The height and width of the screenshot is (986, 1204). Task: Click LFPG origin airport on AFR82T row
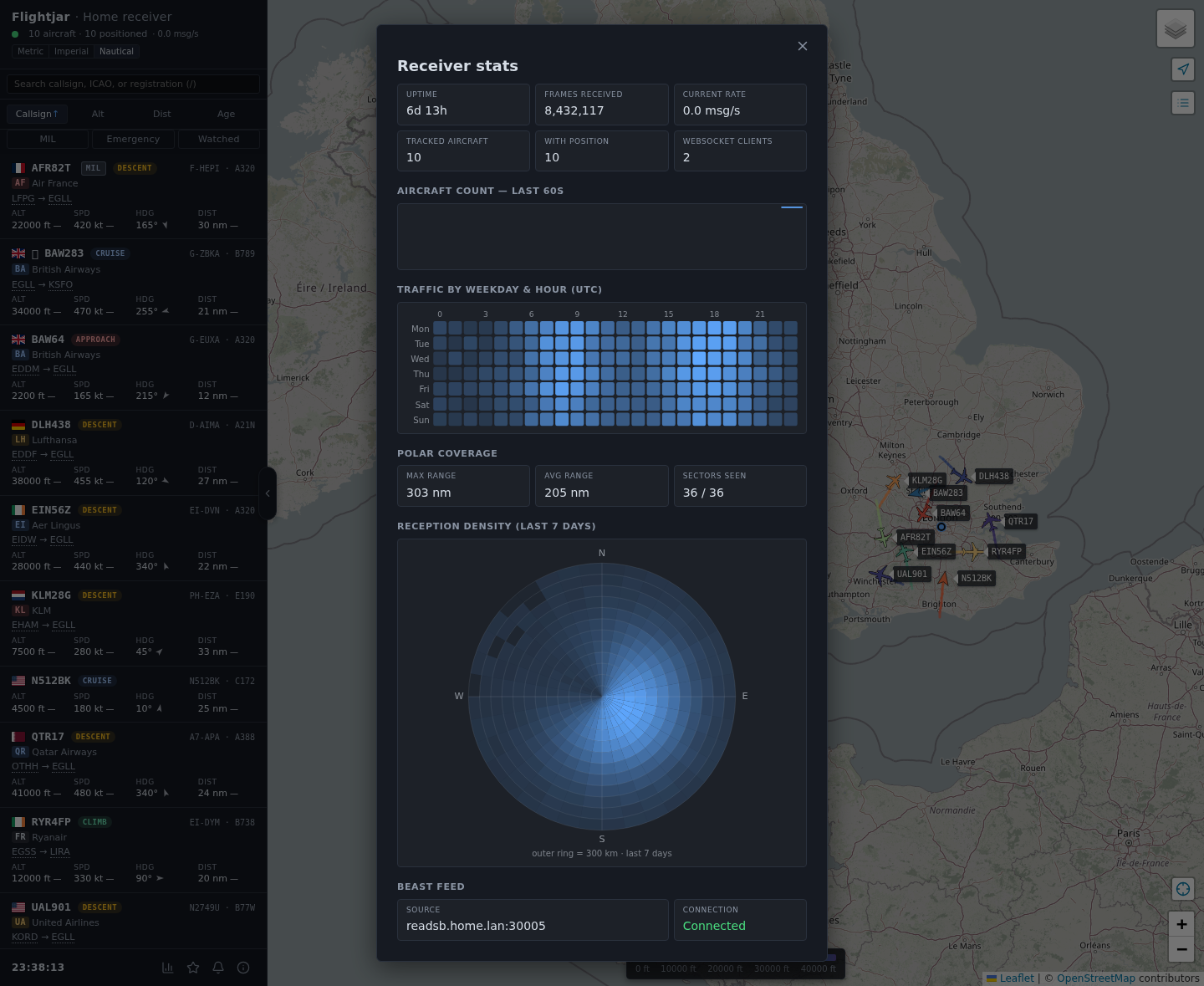pos(23,198)
